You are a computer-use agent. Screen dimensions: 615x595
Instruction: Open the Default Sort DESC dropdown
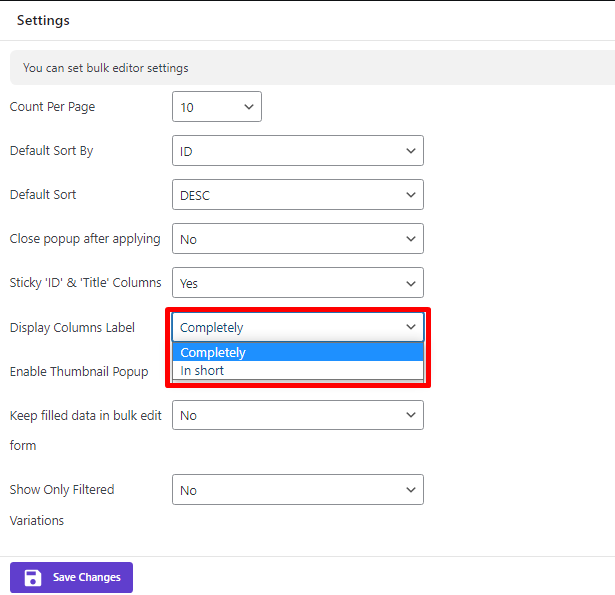pos(298,195)
